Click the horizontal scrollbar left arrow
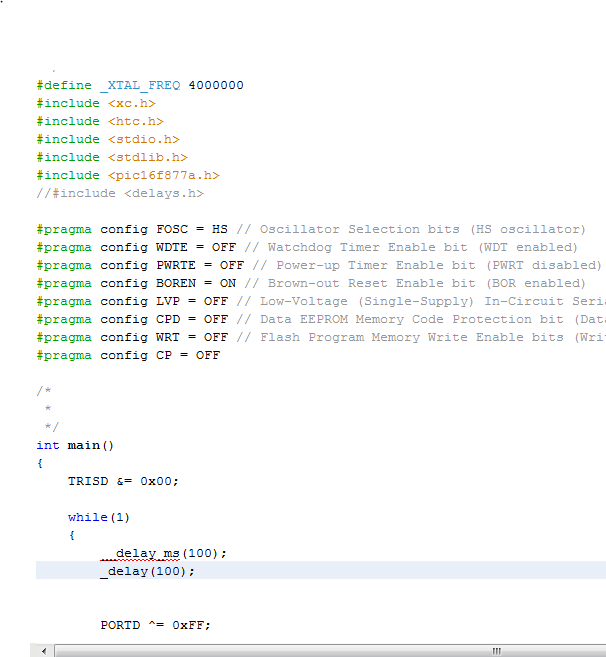This screenshot has width=606, height=657. tap(43, 650)
